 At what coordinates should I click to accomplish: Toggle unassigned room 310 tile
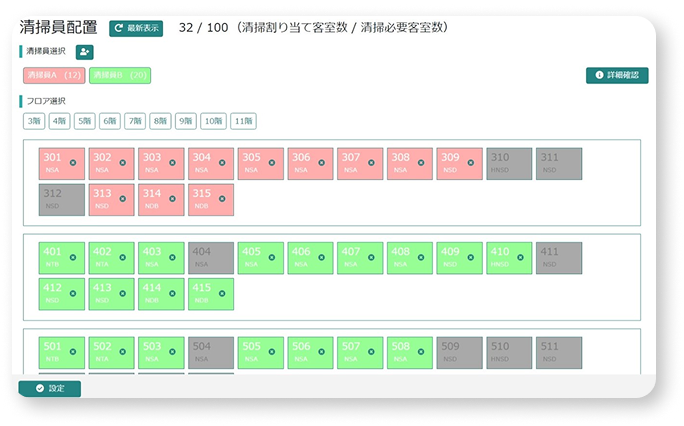(x=509, y=163)
